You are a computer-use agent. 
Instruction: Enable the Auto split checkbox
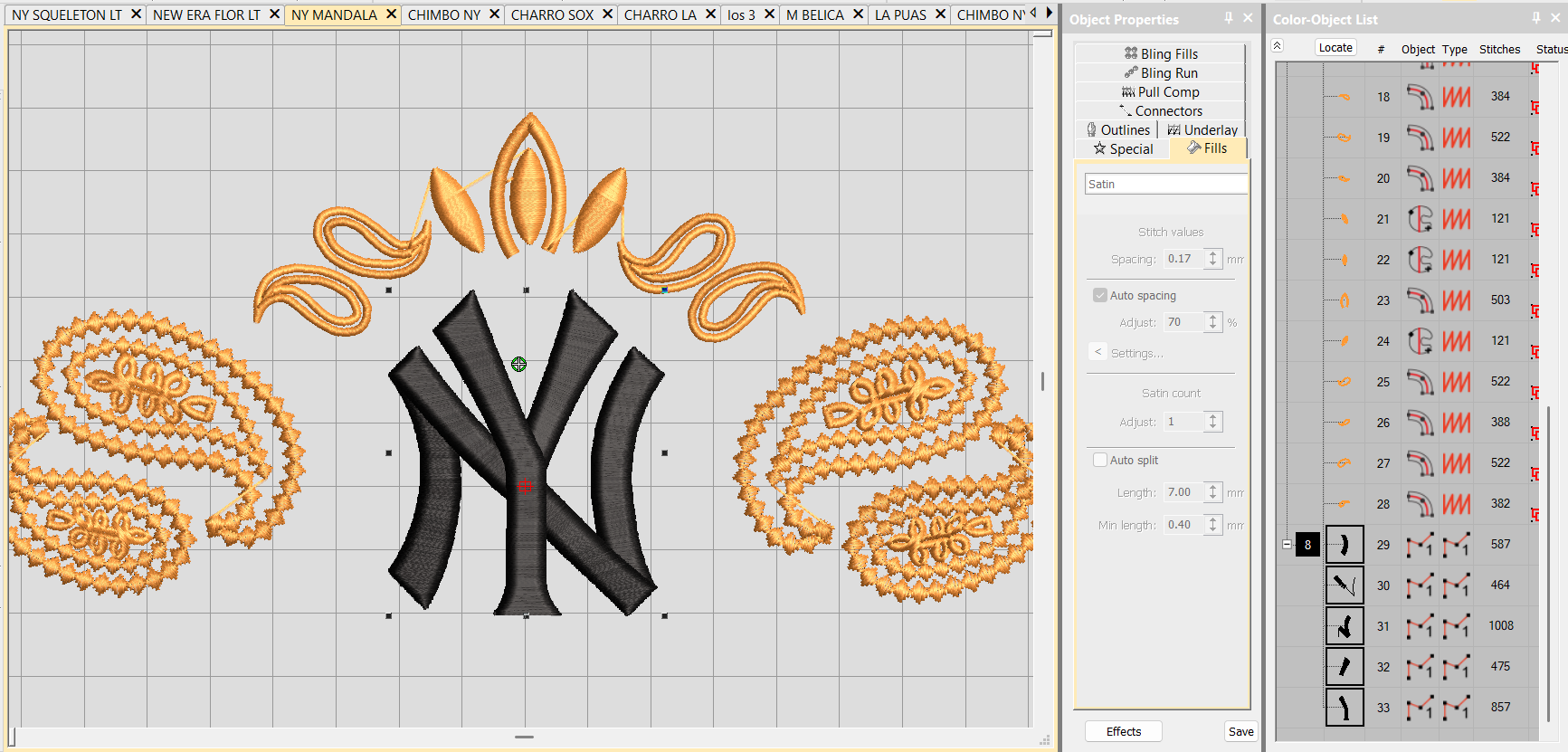pyautogui.click(x=1100, y=461)
